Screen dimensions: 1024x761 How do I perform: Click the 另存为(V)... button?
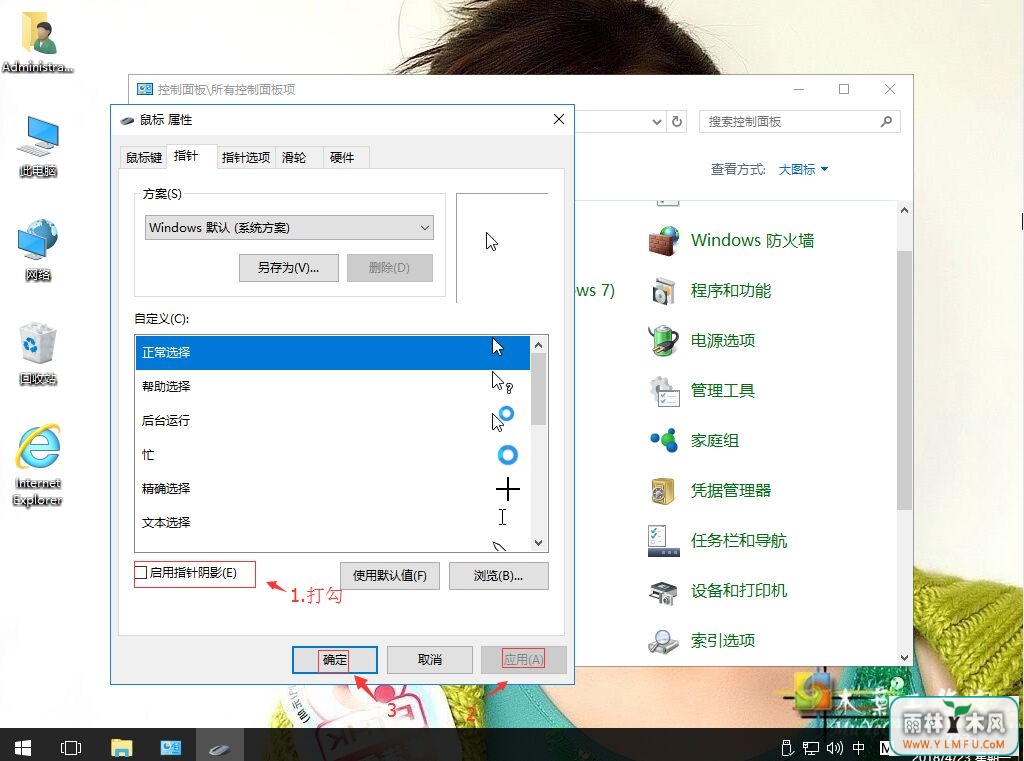pos(289,268)
